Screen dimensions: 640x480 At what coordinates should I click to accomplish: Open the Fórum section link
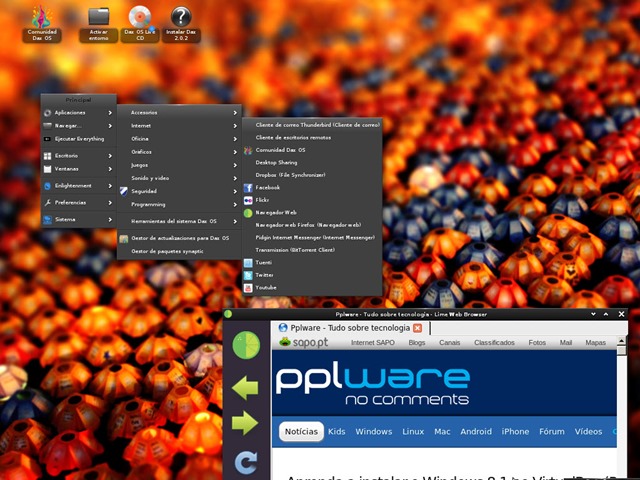click(x=552, y=432)
